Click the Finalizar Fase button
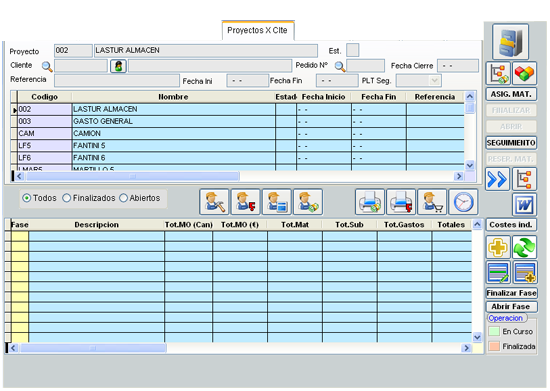550x391 pixels. pos(511,293)
